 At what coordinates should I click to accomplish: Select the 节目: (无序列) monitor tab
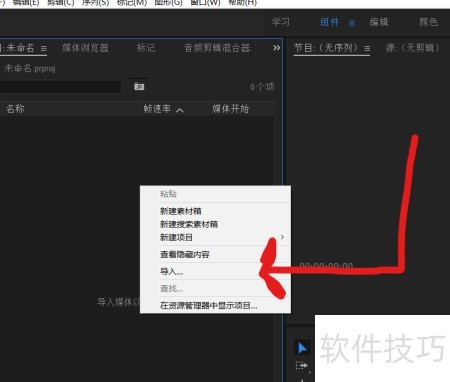click(x=326, y=48)
